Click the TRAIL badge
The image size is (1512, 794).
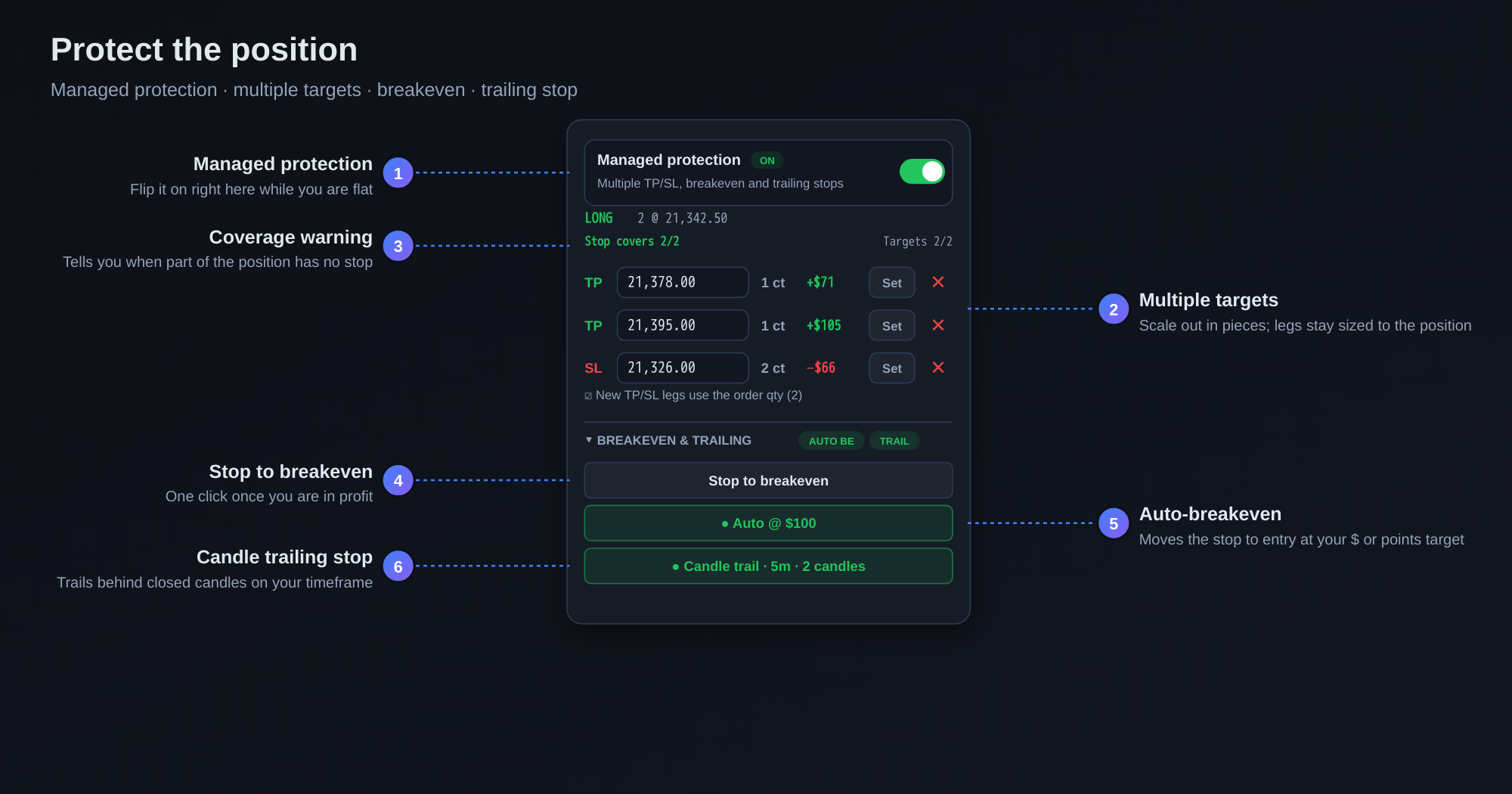[894, 441]
